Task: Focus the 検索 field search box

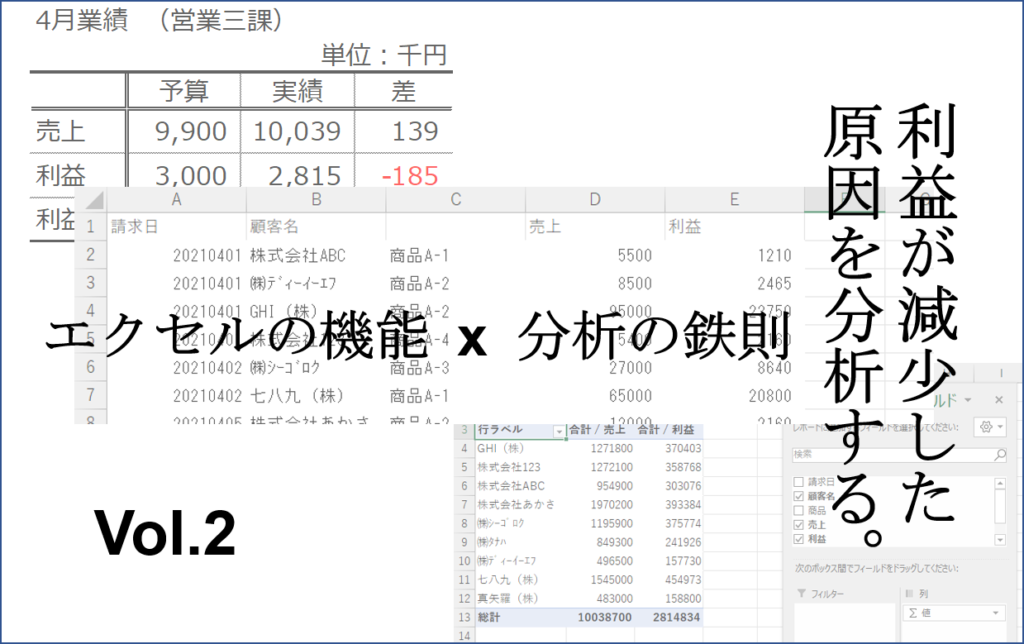Action: [899, 455]
